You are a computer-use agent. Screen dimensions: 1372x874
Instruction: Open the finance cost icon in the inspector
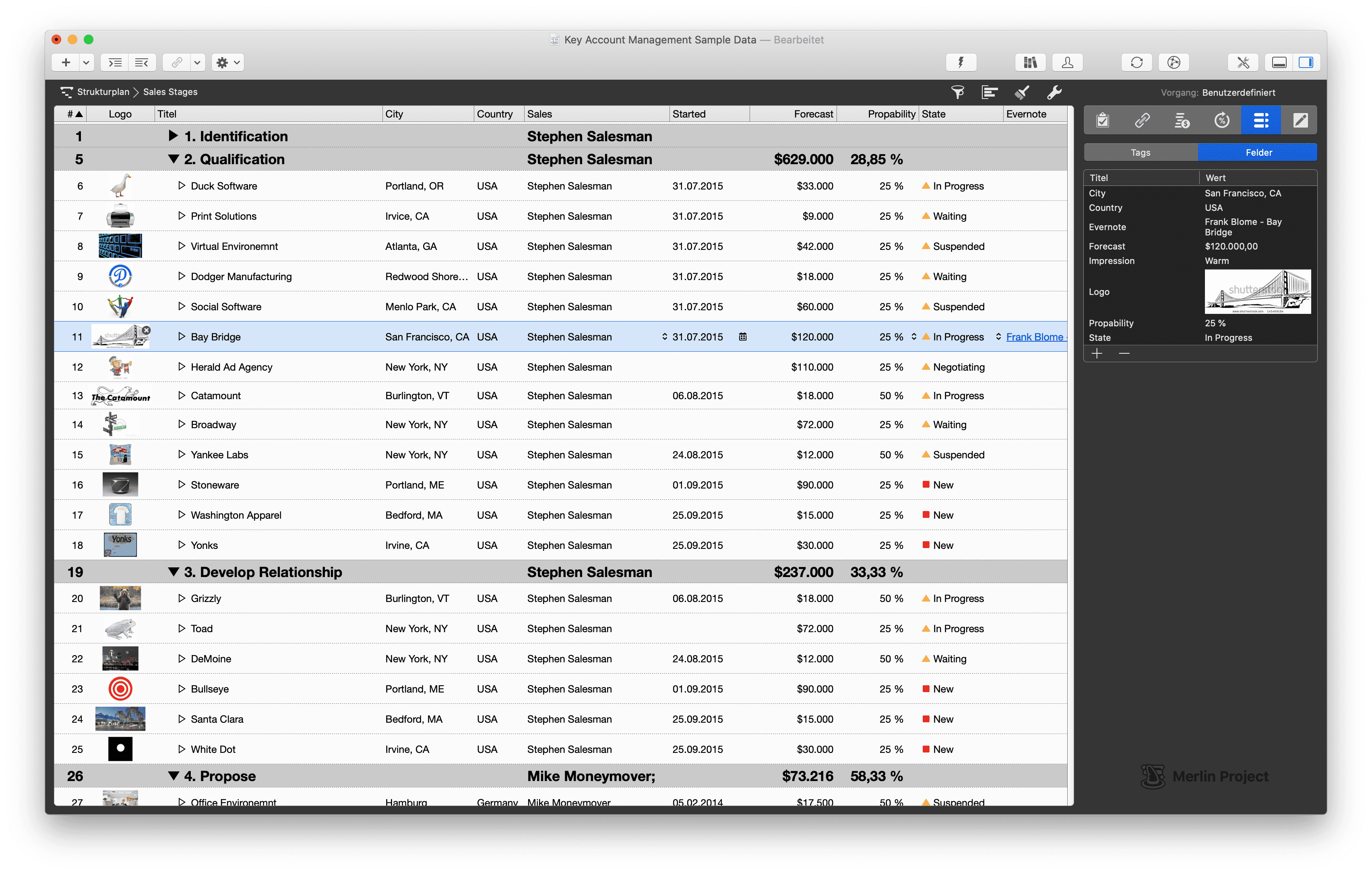tap(1182, 120)
